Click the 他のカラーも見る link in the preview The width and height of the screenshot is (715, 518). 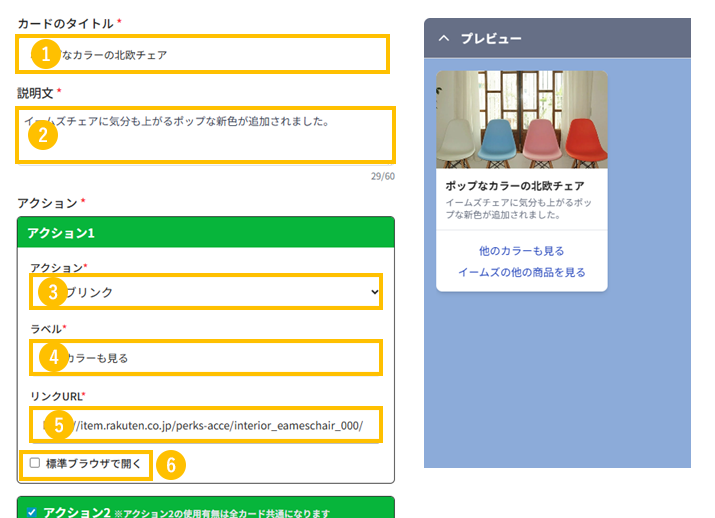point(521,250)
